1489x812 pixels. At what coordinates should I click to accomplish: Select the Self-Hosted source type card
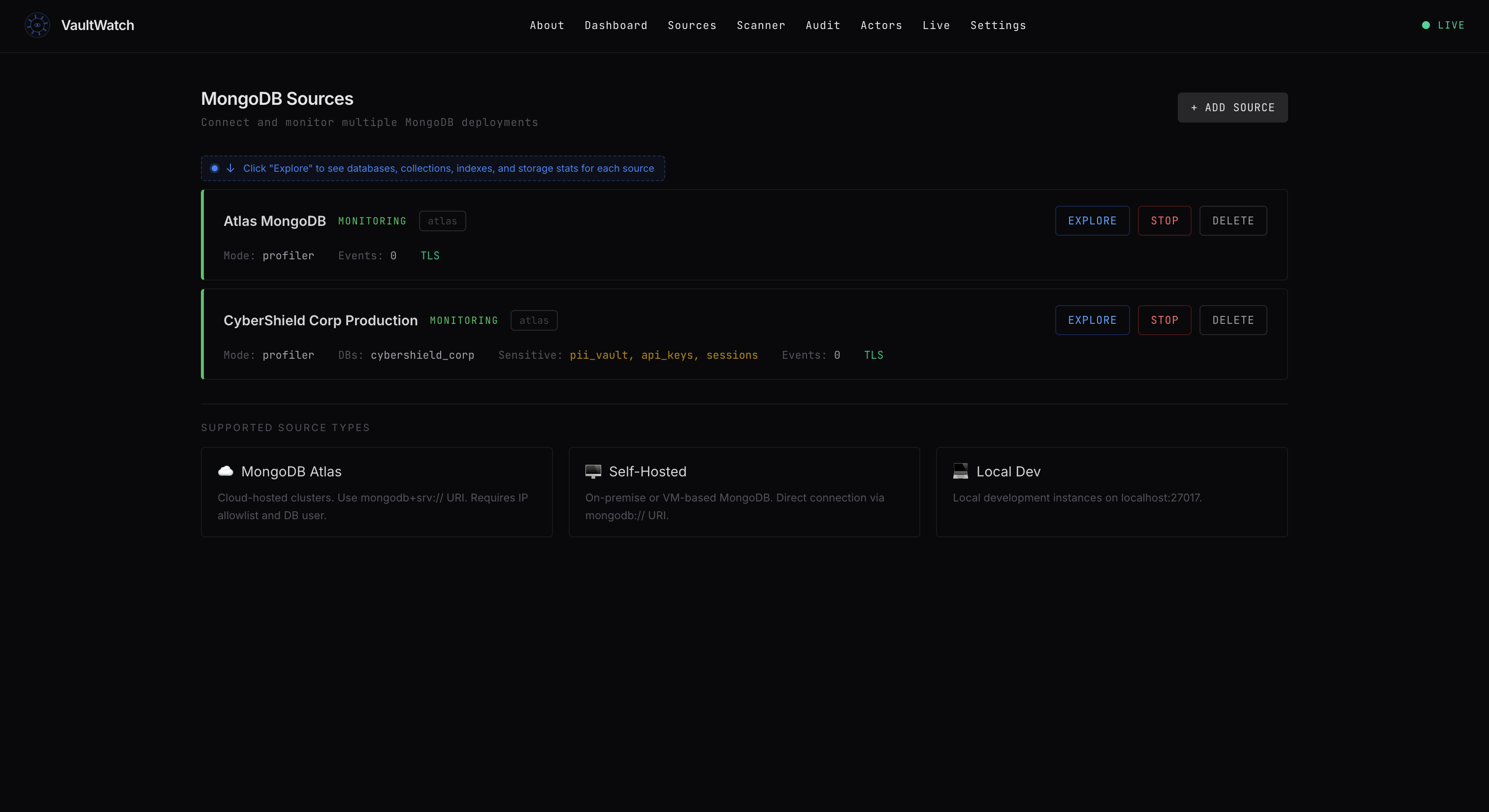[744, 492]
